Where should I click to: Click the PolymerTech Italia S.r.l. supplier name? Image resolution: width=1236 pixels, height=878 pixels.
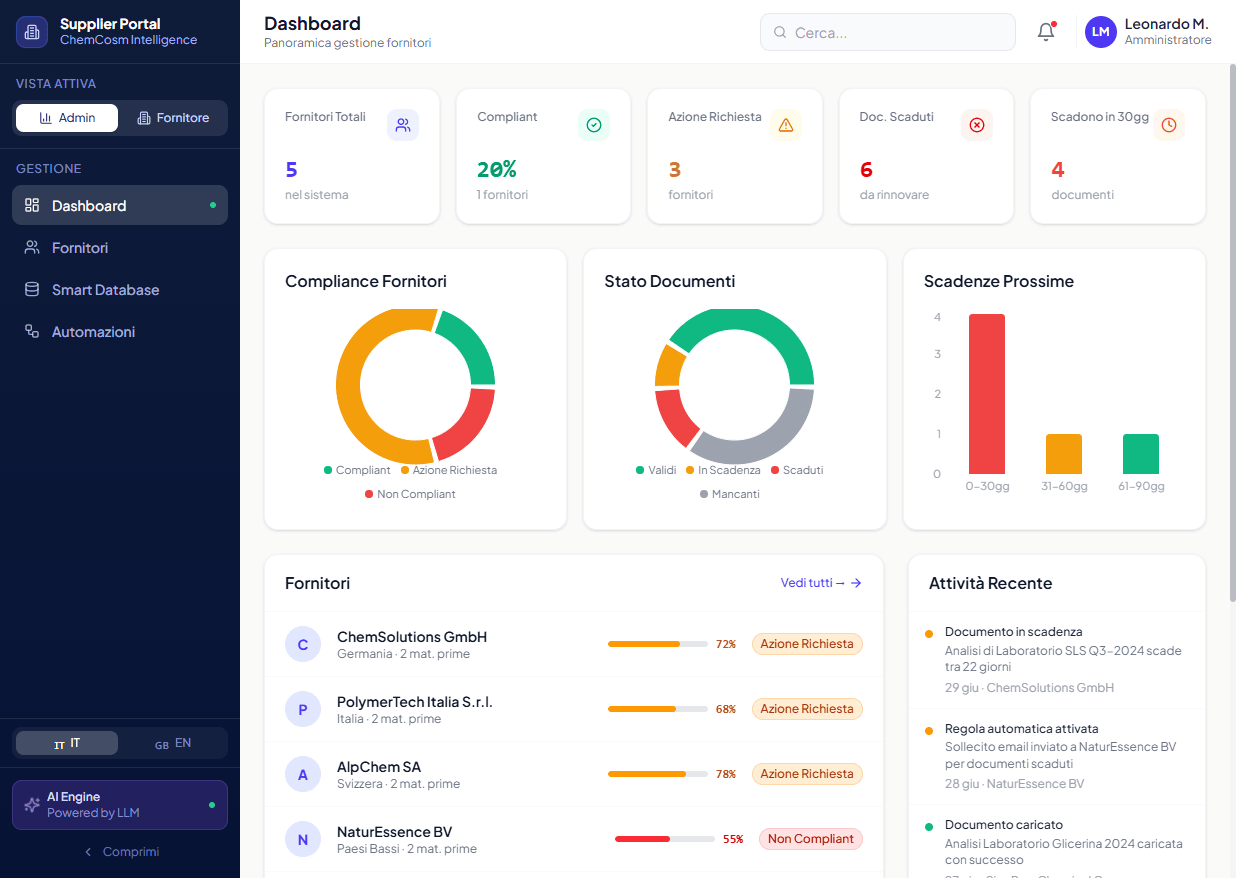tap(415, 702)
